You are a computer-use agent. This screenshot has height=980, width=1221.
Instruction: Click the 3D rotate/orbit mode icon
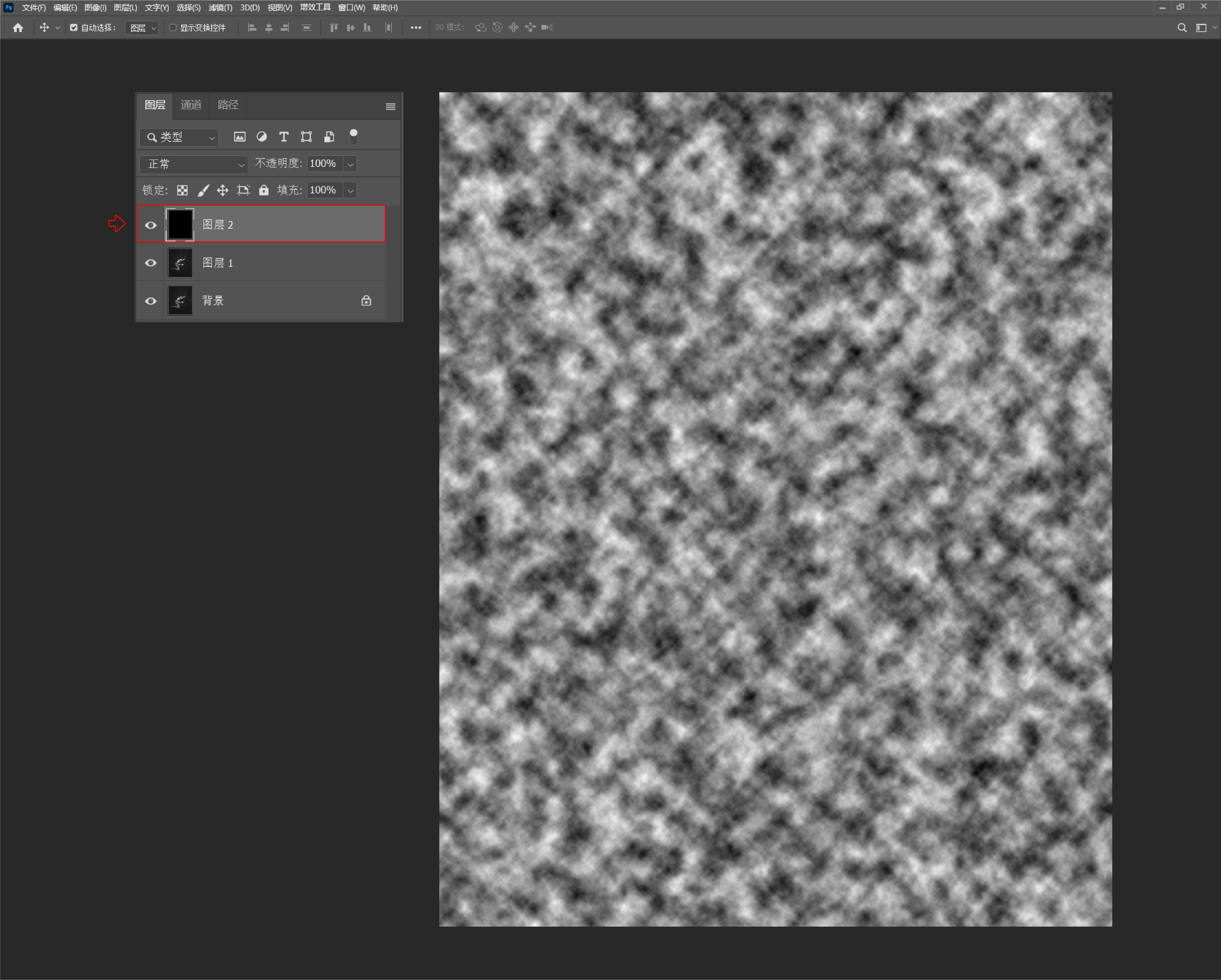pyautogui.click(x=481, y=28)
